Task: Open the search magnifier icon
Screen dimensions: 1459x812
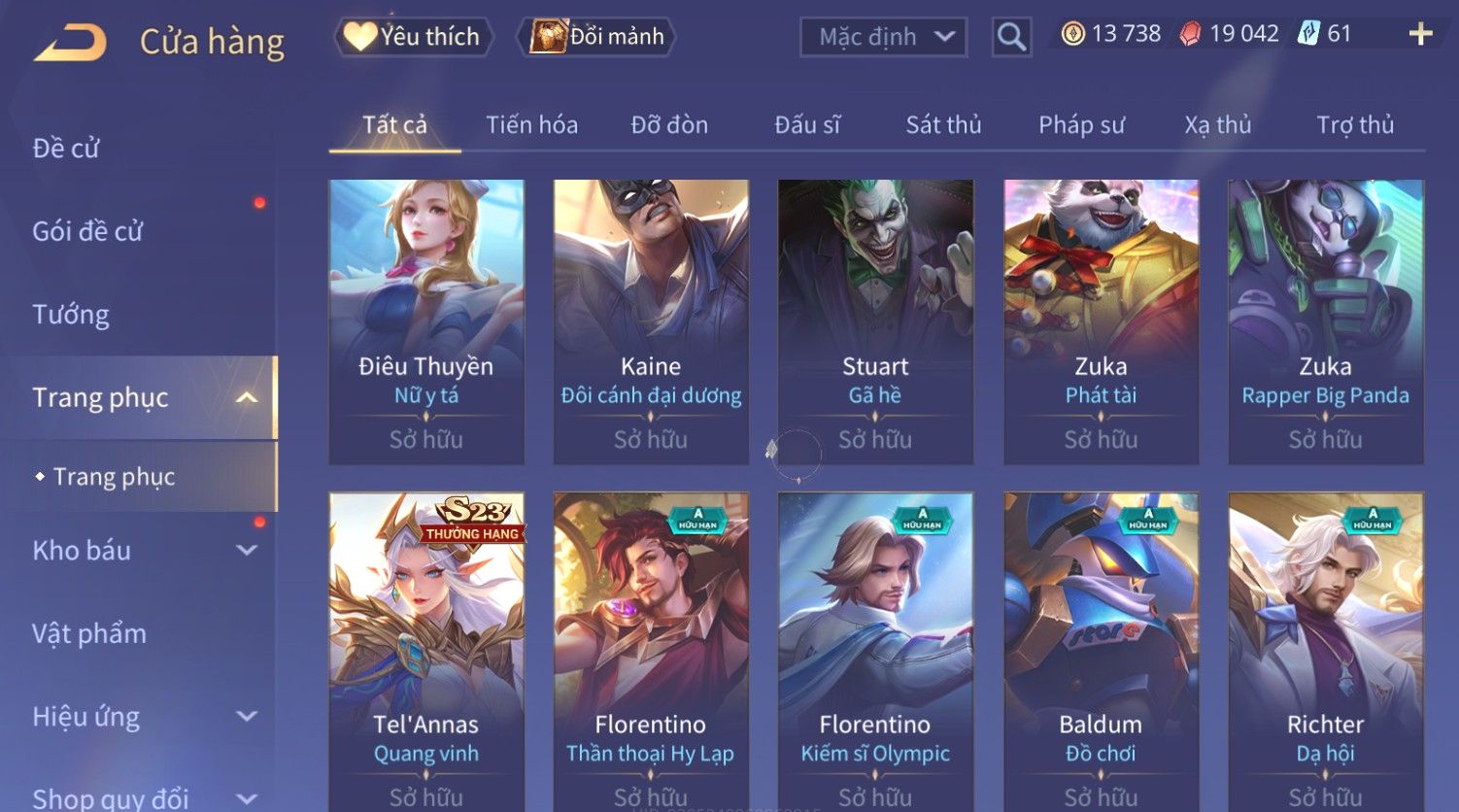Action: 1011,38
